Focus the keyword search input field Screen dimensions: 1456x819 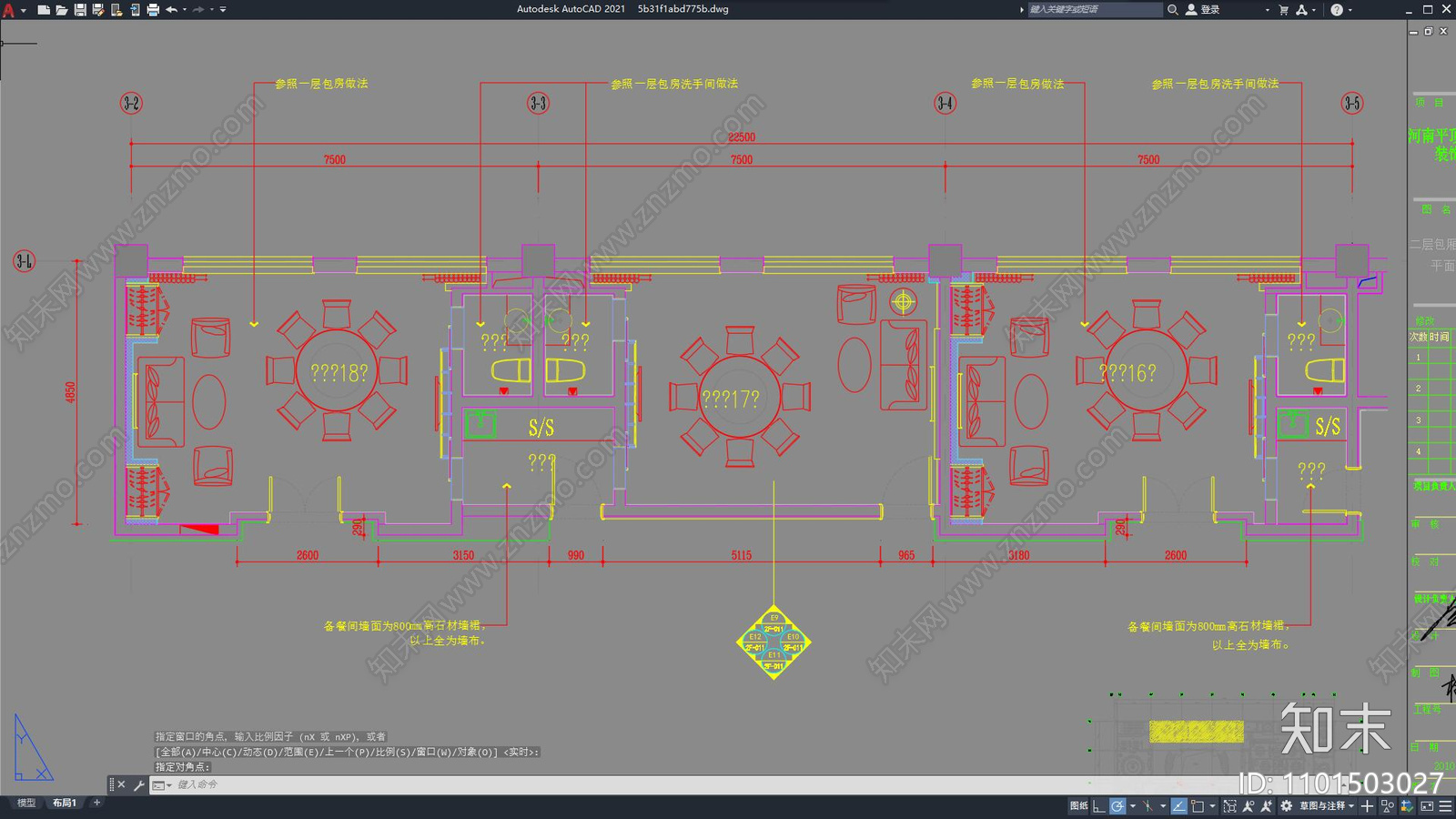point(1095,10)
